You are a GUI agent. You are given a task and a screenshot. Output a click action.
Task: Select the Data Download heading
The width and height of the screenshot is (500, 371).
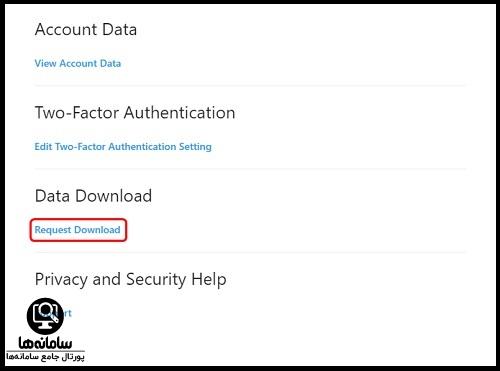pyautogui.click(x=93, y=196)
